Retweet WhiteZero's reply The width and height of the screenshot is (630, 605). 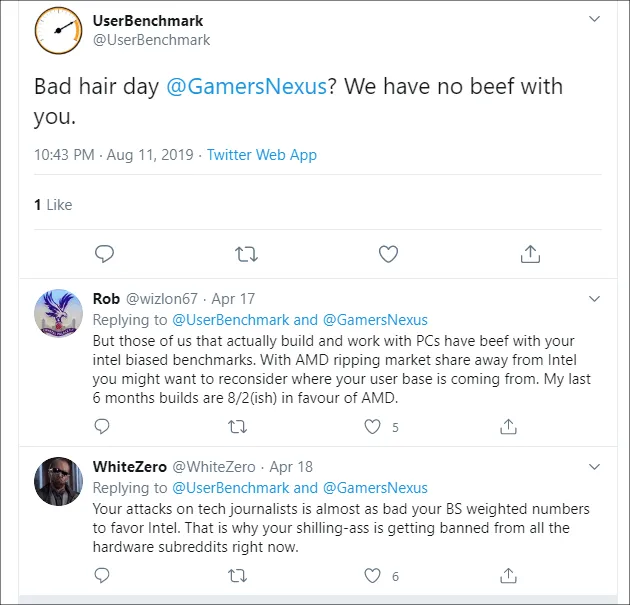[x=237, y=575]
